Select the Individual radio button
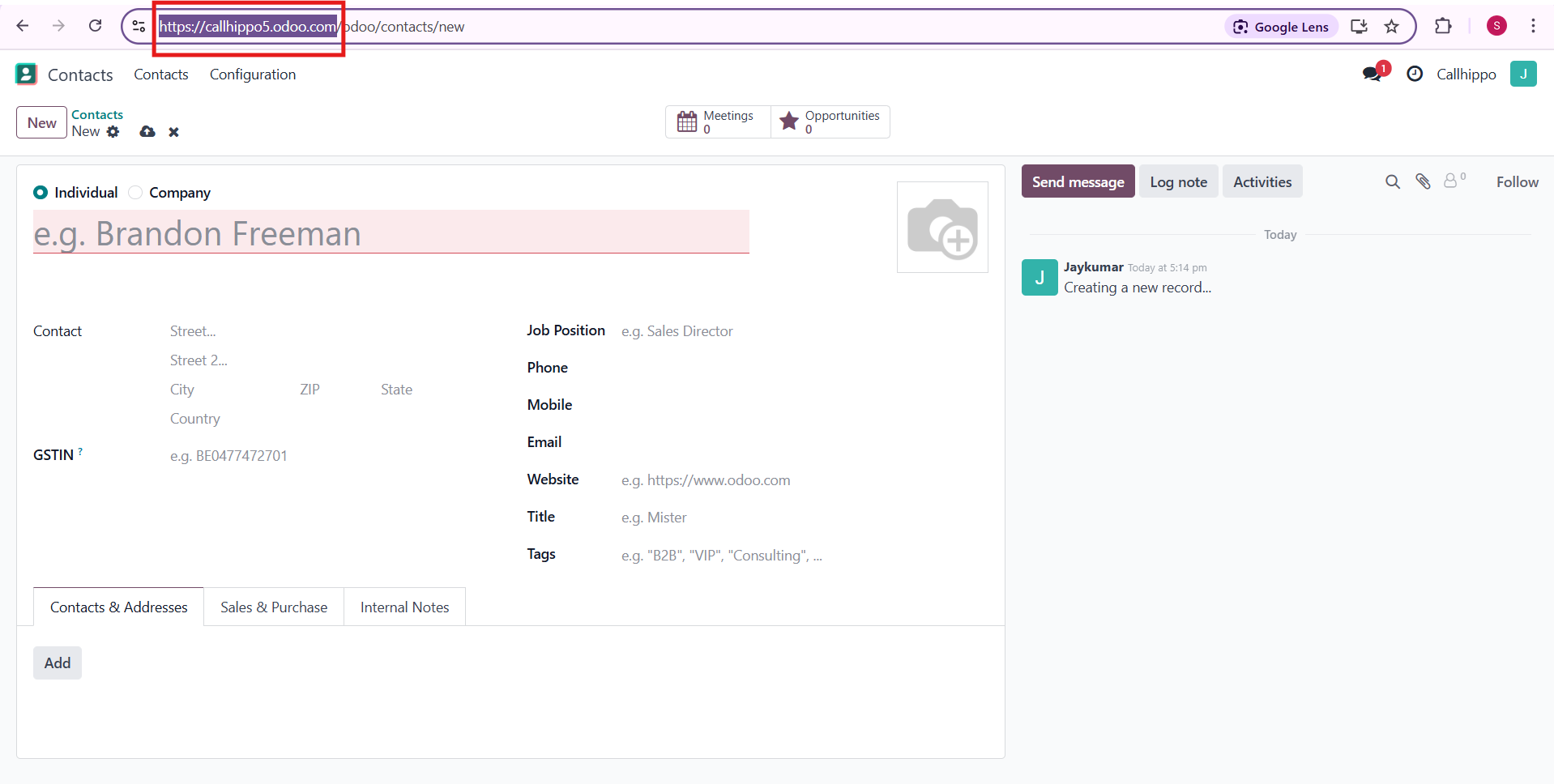Screen dimensions: 1554x784 pyautogui.click(x=41, y=192)
